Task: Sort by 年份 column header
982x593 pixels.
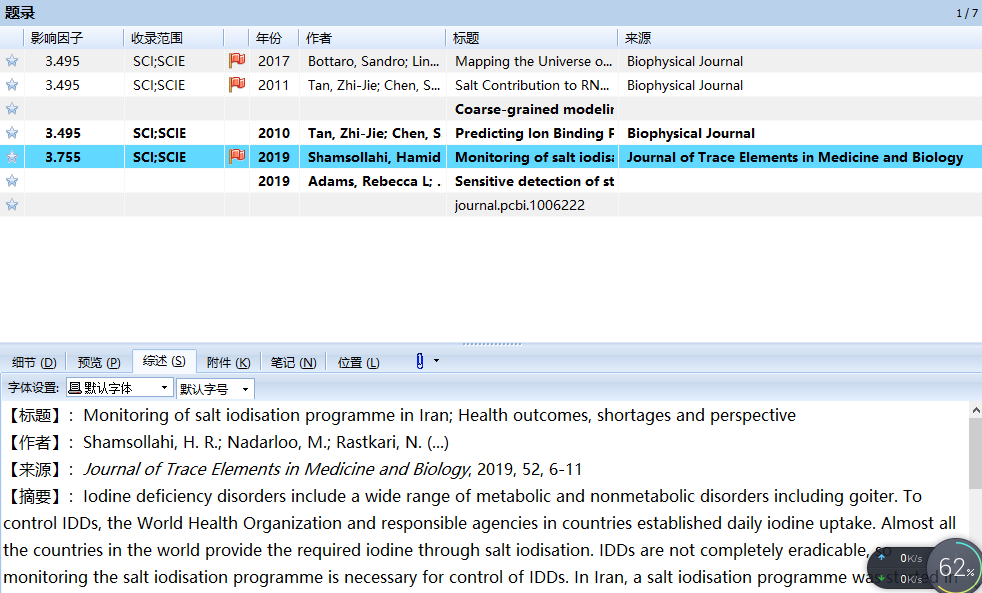Action: point(274,38)
